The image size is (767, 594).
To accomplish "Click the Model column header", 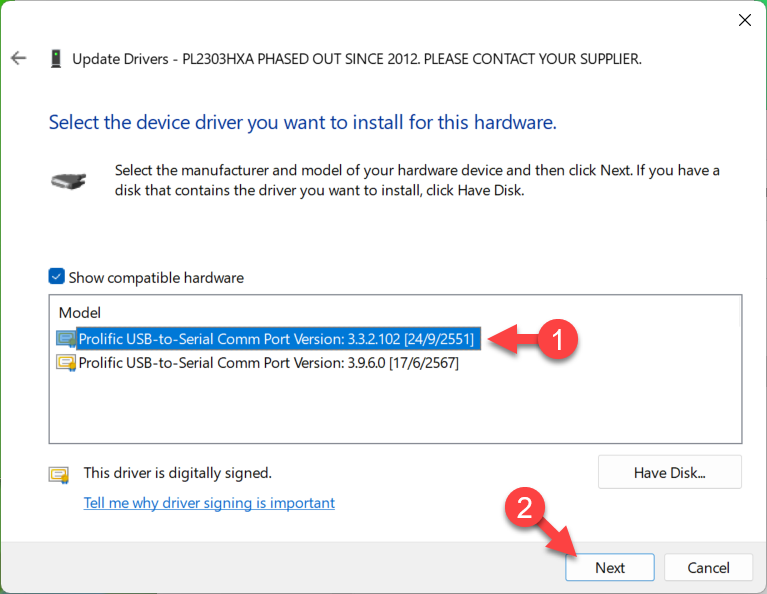I will point(80,313).
